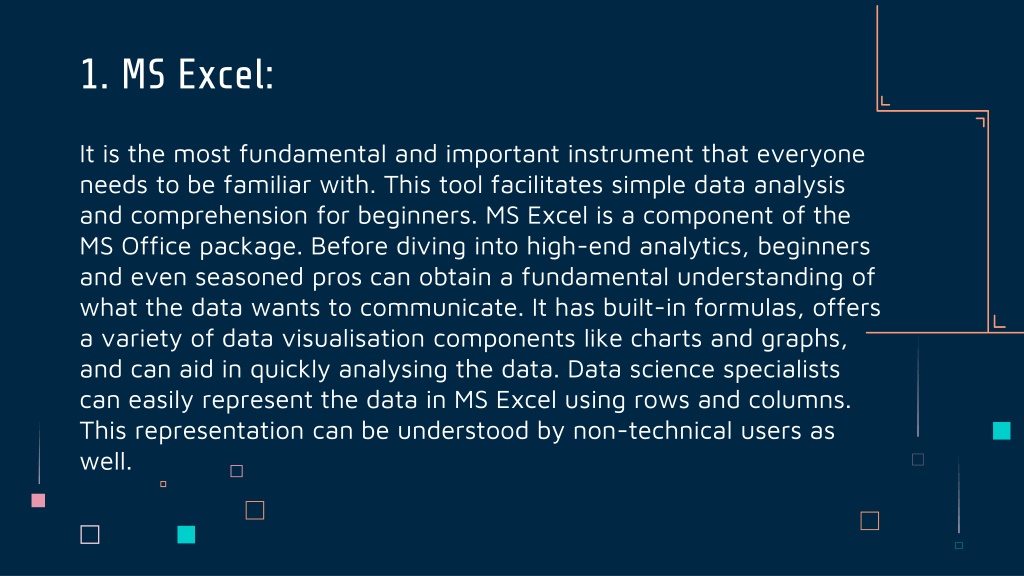Click the orange outlined square beside the teal one
1024x576 pixels.
point(255,510)
